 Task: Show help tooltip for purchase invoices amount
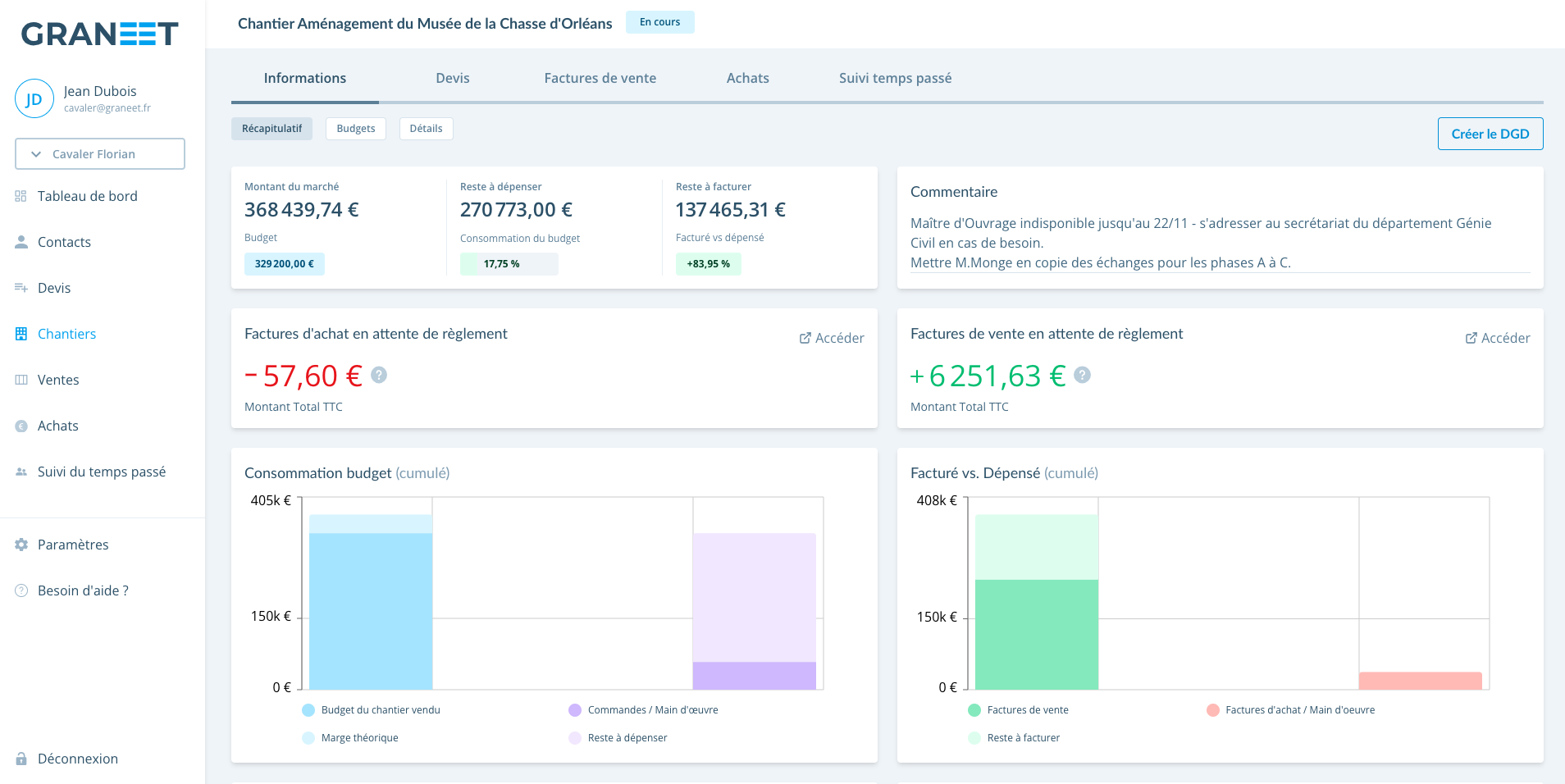point(379,375)
